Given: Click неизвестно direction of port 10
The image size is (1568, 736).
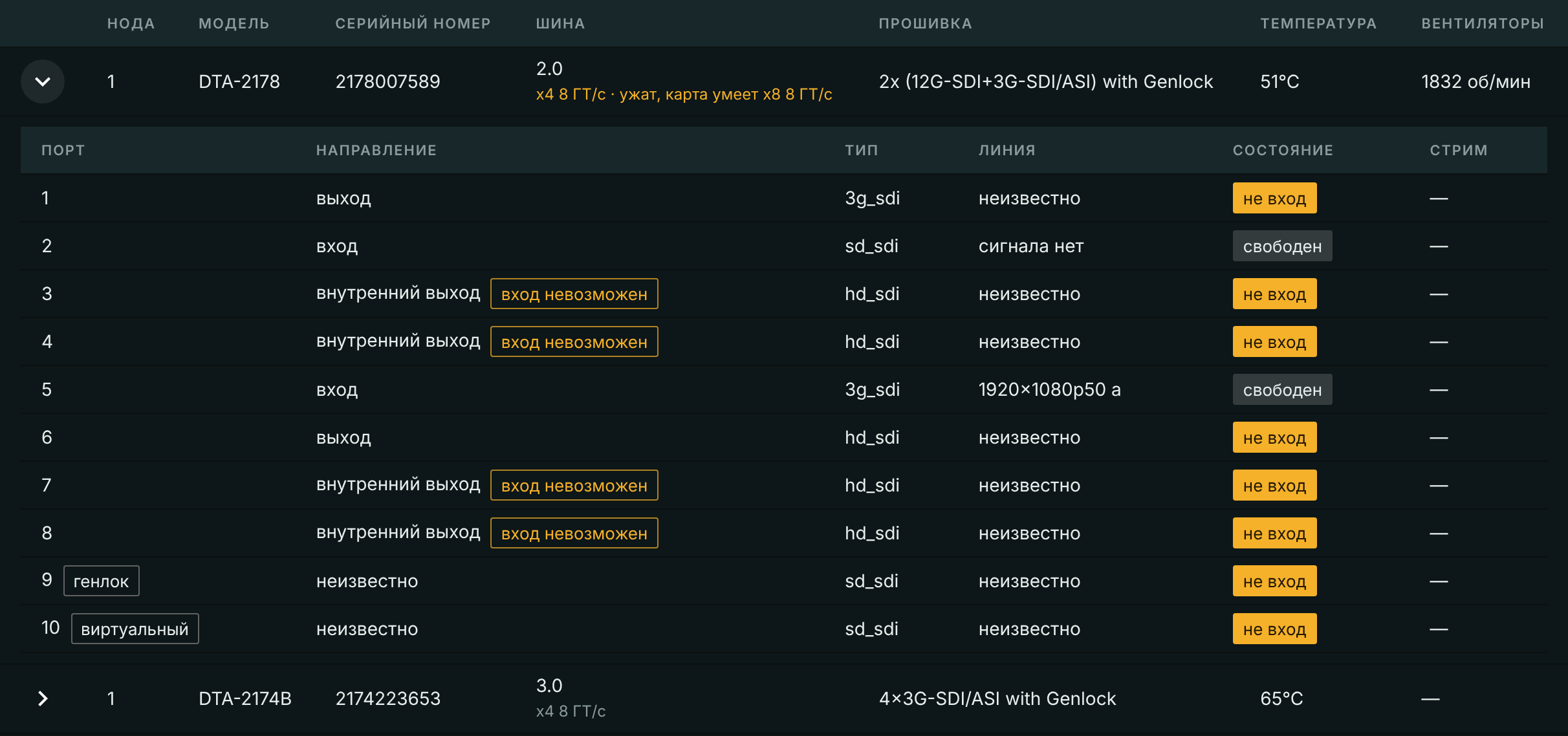Looking at the screenshot, I should pos(367,629).
